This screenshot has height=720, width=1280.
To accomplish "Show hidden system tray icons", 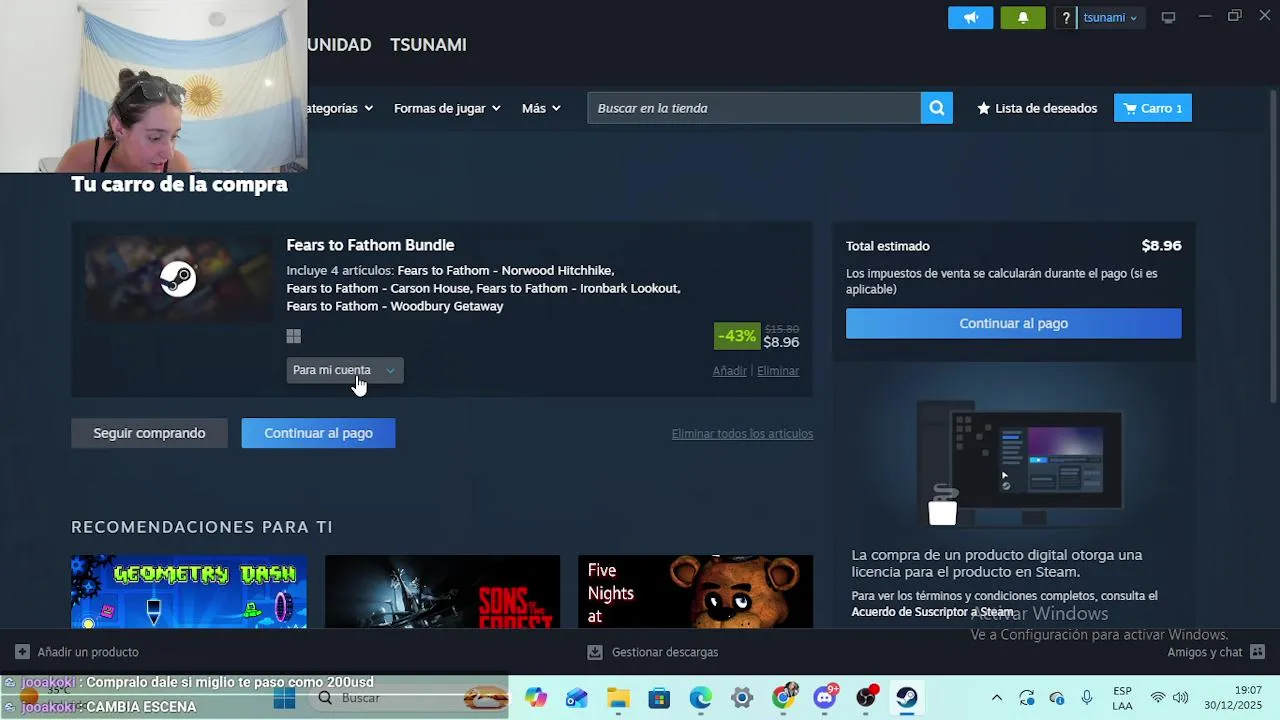I will (x=996, y=698).
